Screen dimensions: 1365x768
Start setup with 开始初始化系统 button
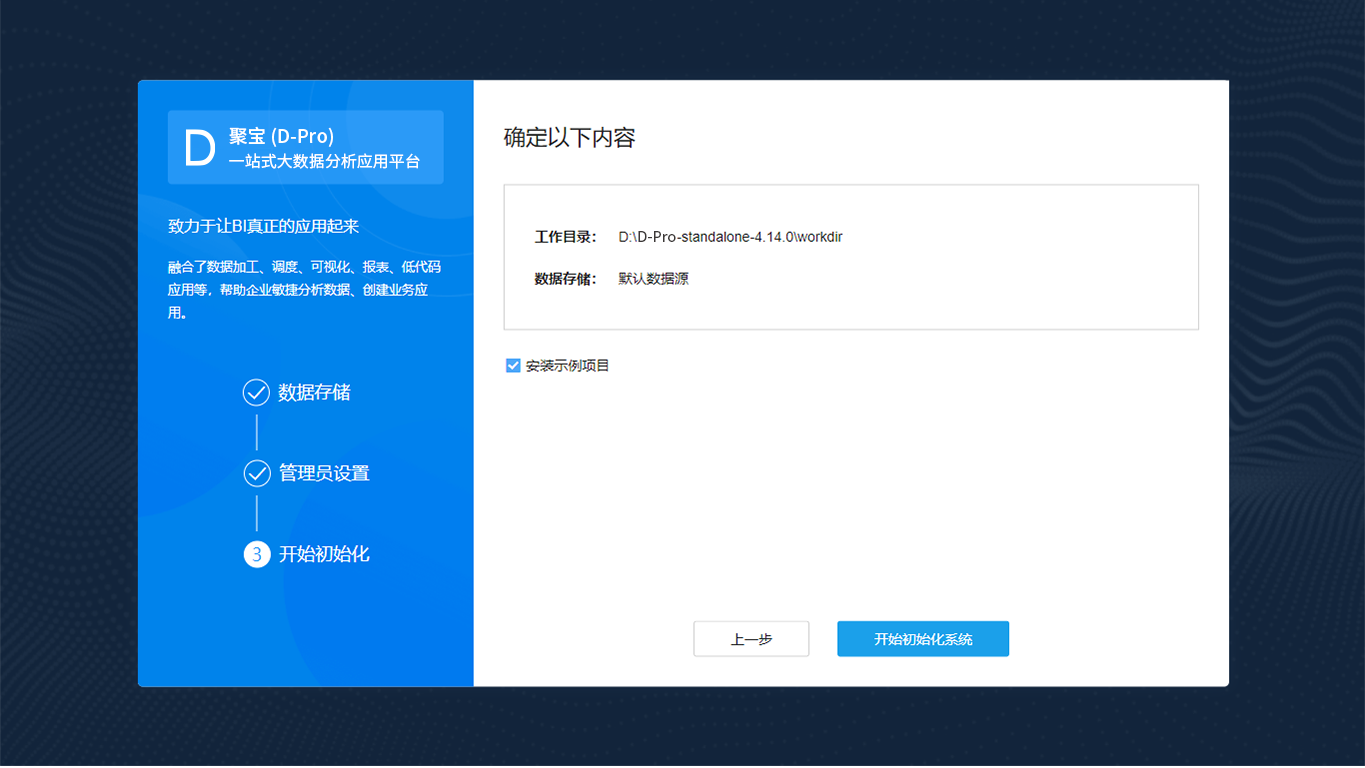pyautogui.click(x=923, y=639)
